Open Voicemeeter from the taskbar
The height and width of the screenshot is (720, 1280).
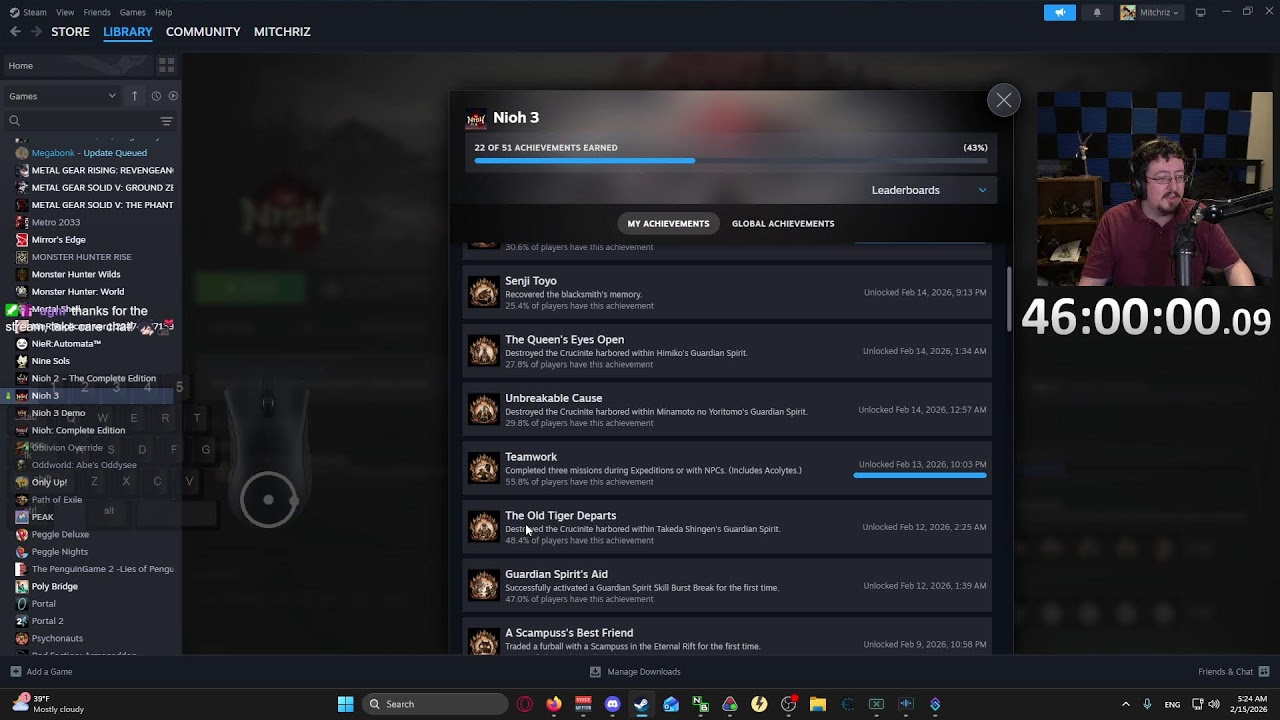click(x=583, y=704)
